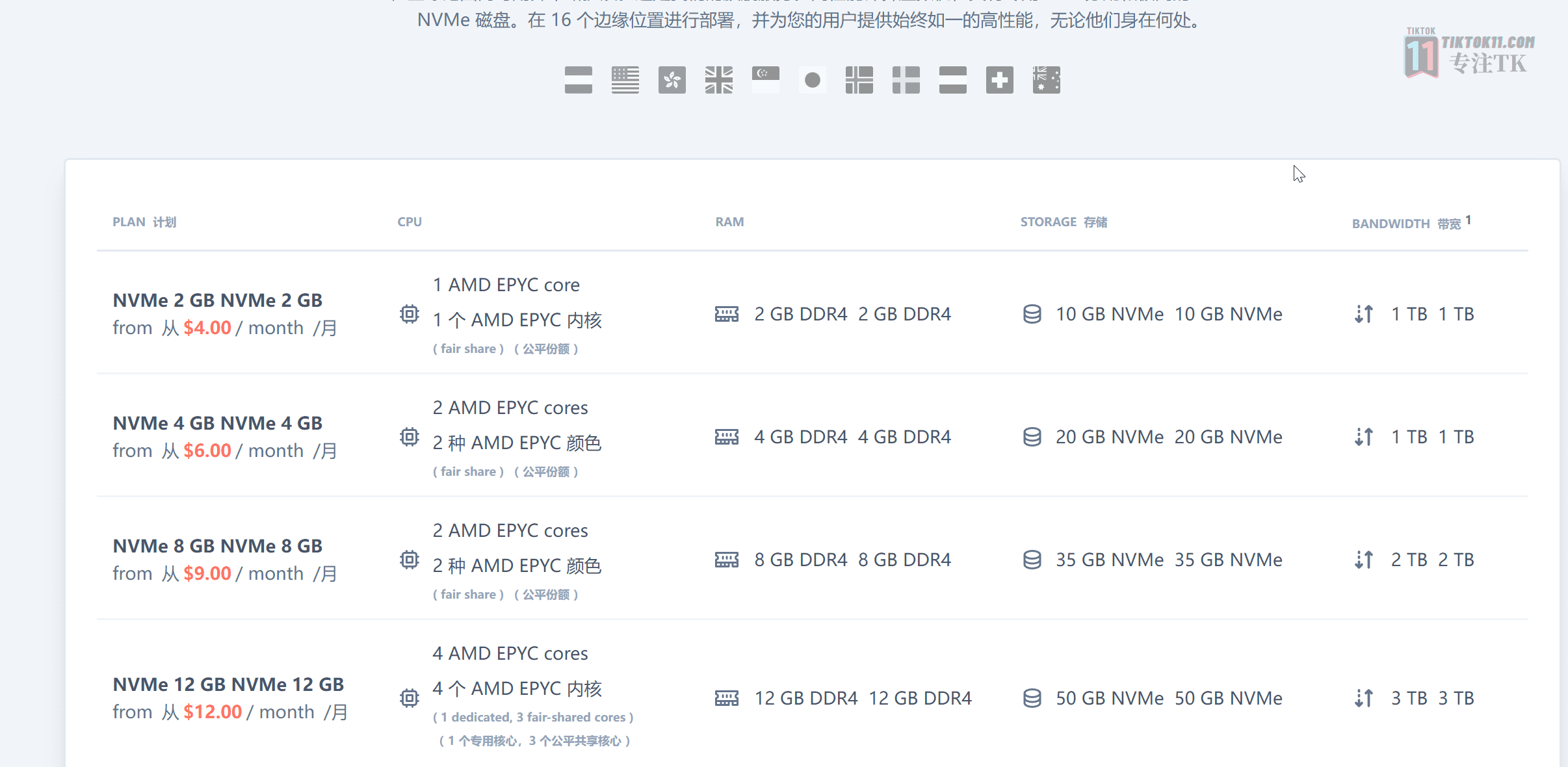
Task: Open footnote 1 beside the BANDWIDTH header
Action: pyautogui.click(x=1469, y=220)
